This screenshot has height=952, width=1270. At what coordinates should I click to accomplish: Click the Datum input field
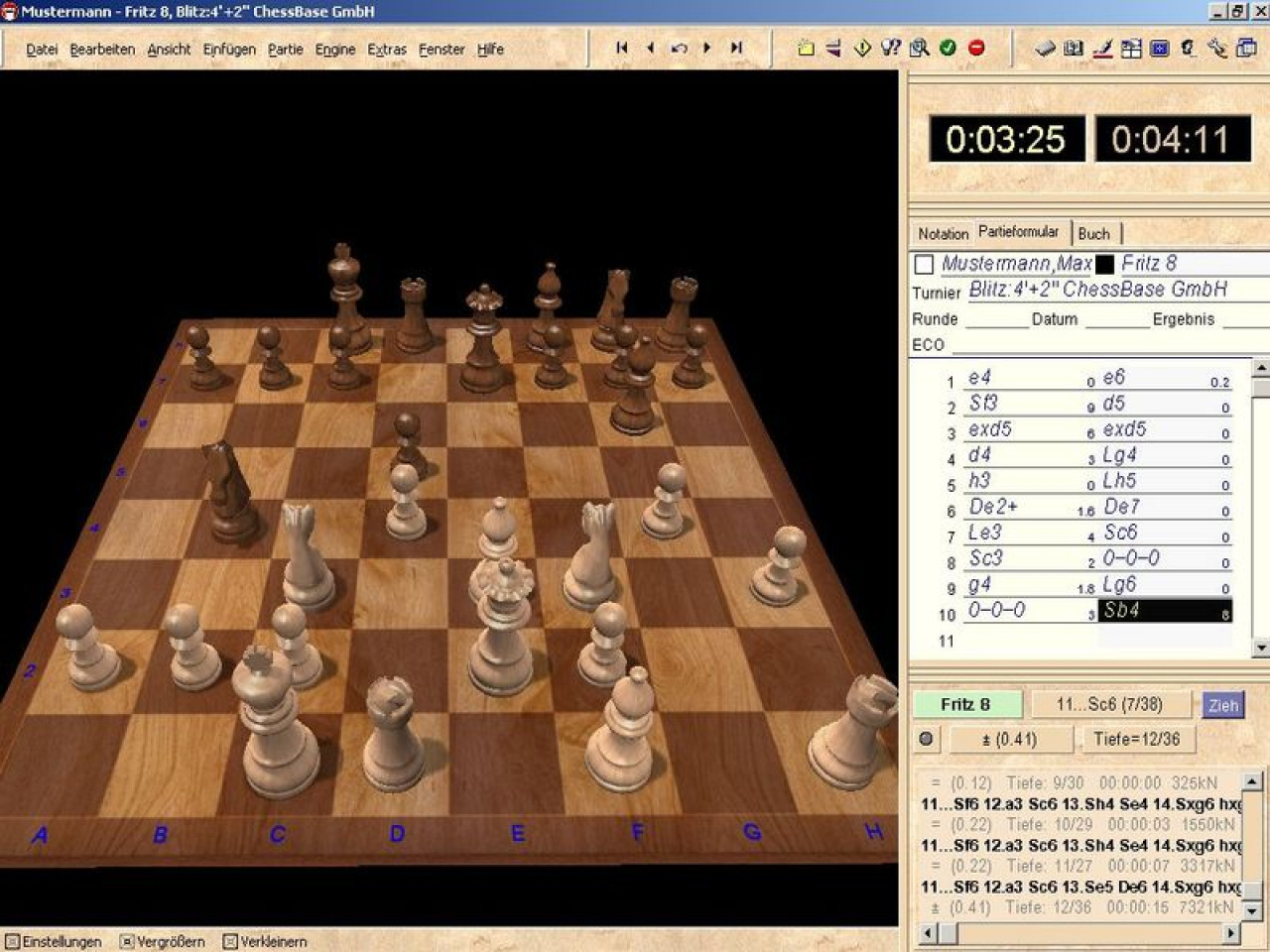coord(1117,319)
